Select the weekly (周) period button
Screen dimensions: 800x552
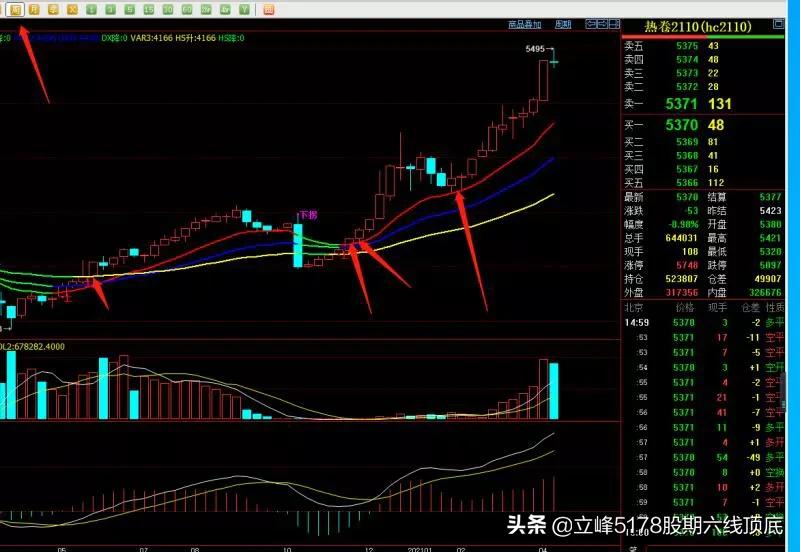pyautogui.click(x=15, y=9)
